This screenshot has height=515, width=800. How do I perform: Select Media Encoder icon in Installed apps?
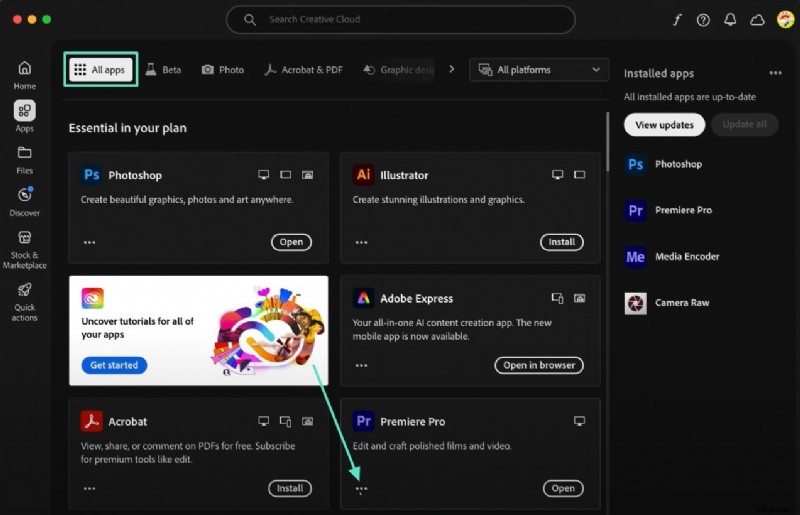[636, 257]
